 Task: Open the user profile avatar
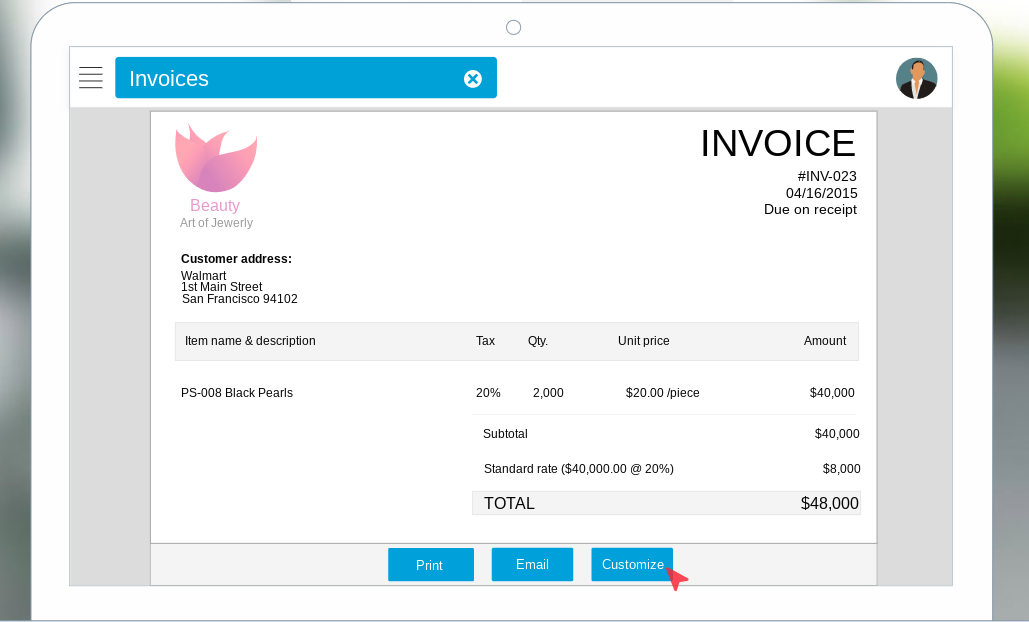[916, 78]
